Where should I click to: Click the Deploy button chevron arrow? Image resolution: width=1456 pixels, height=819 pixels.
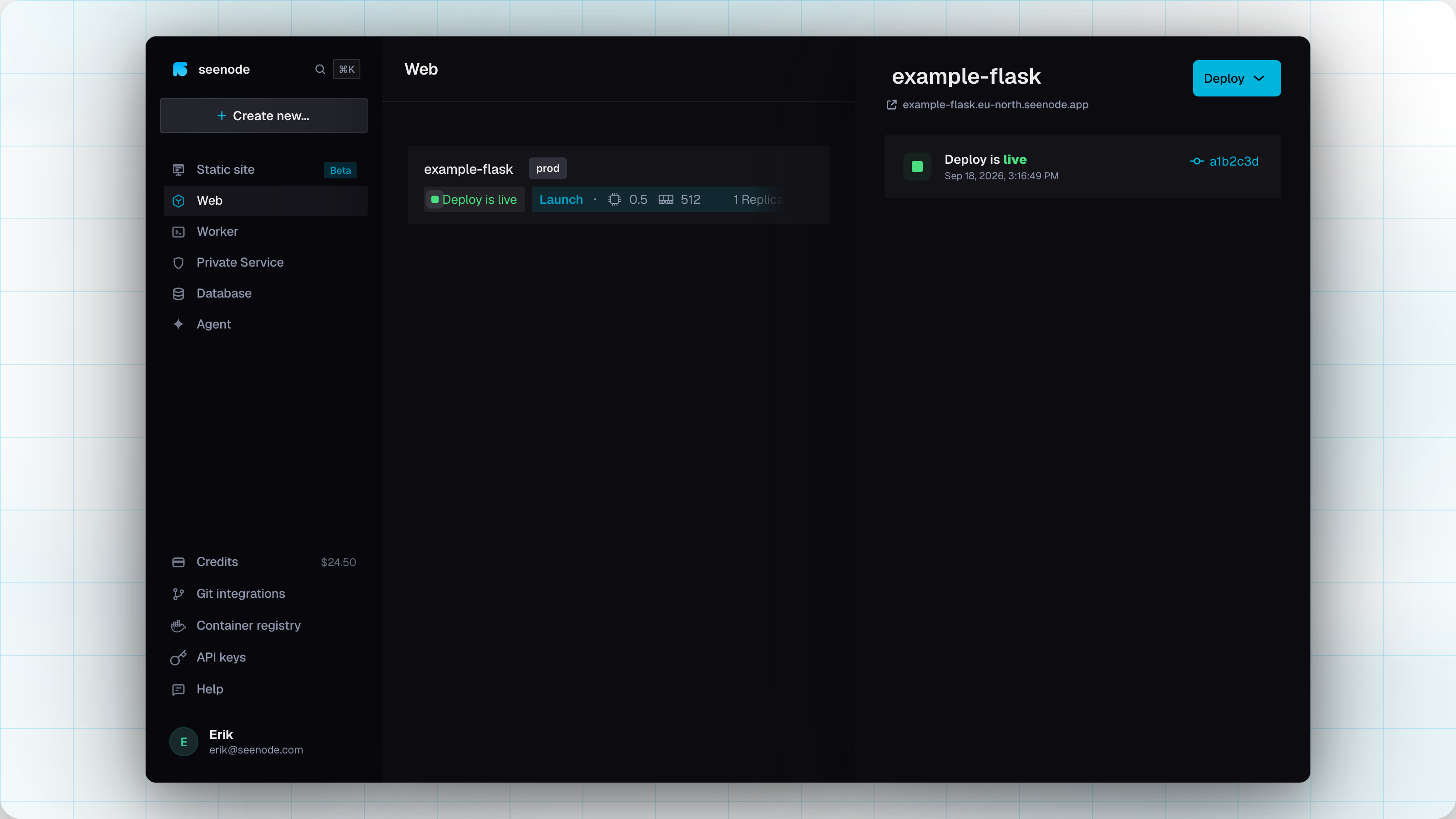tap(1259, 79)
